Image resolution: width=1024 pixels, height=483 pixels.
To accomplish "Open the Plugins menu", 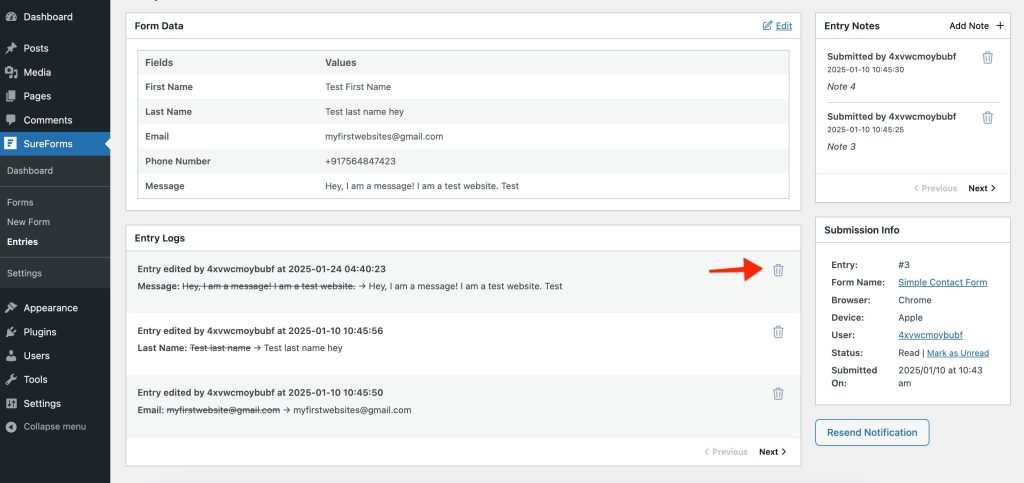I will (x=40, y=332).
